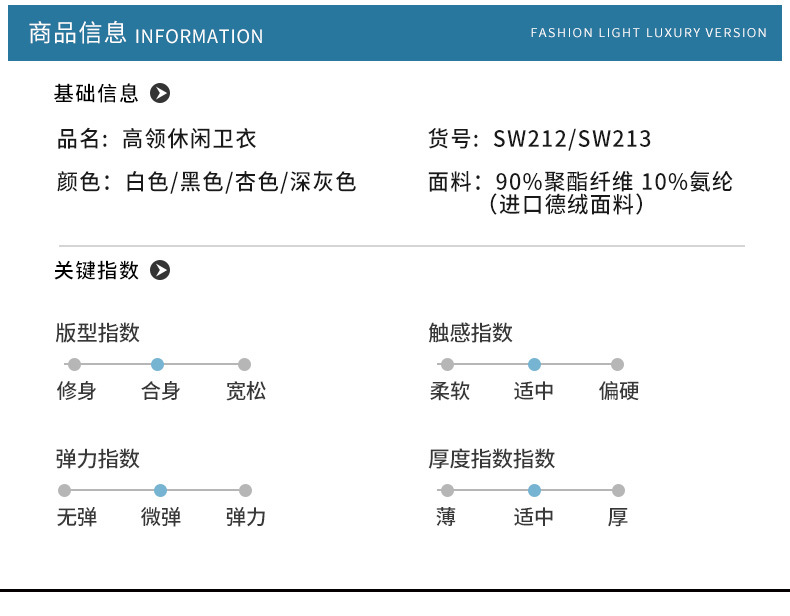The height and width of the screenshot is (616, 790).
Task: Click the blue 适中 dot on 厚度指数 slider
Action: coord(534,491)
